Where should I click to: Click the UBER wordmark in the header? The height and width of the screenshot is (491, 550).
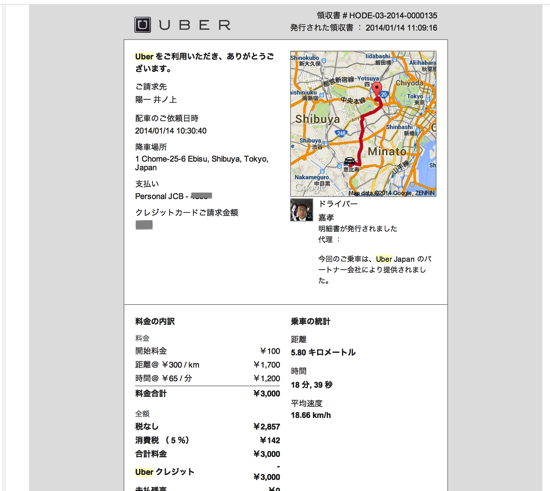click(195, 25)
